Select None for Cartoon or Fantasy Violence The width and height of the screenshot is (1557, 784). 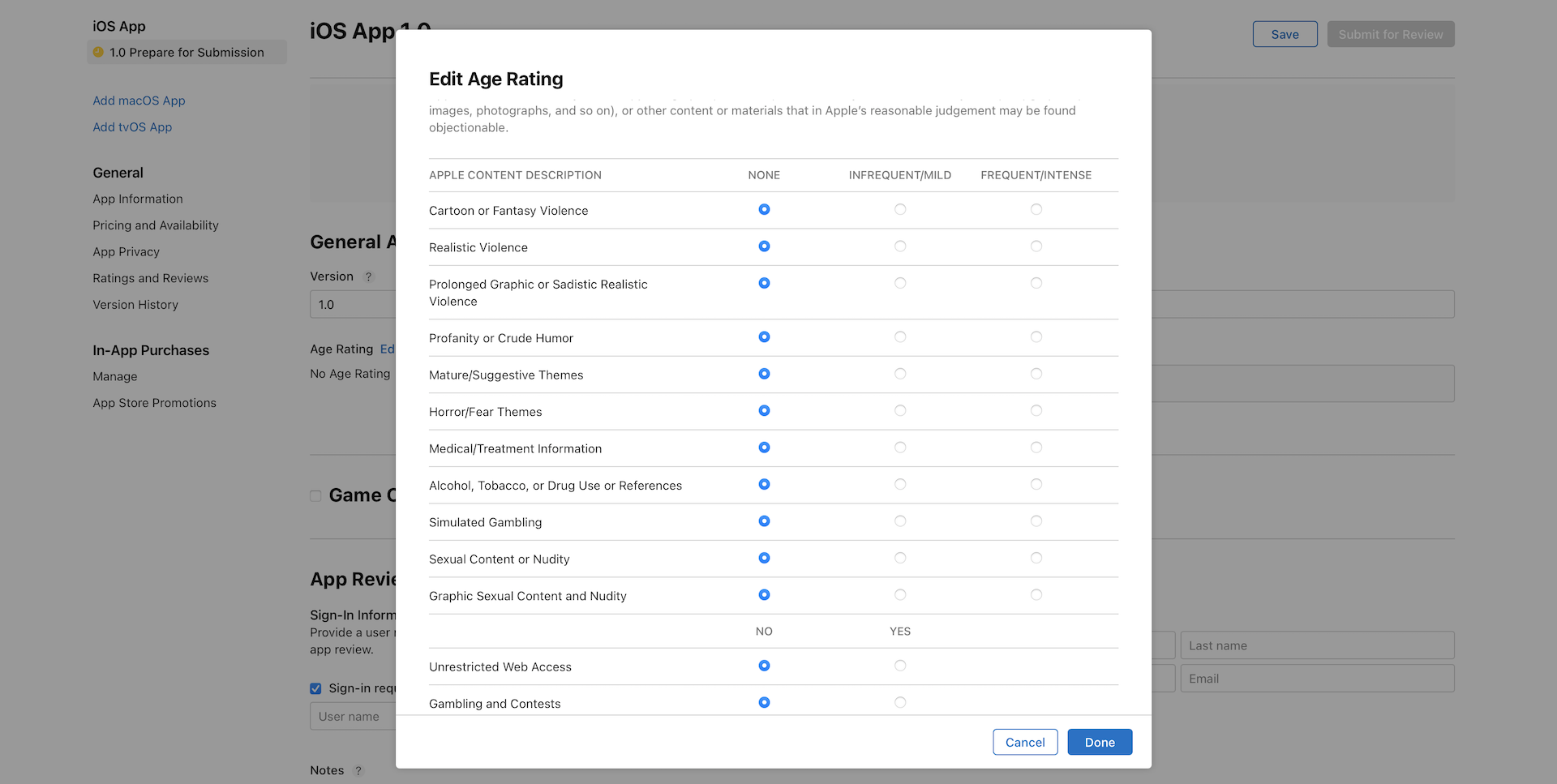pyautogui.click(x=764, y=209)
